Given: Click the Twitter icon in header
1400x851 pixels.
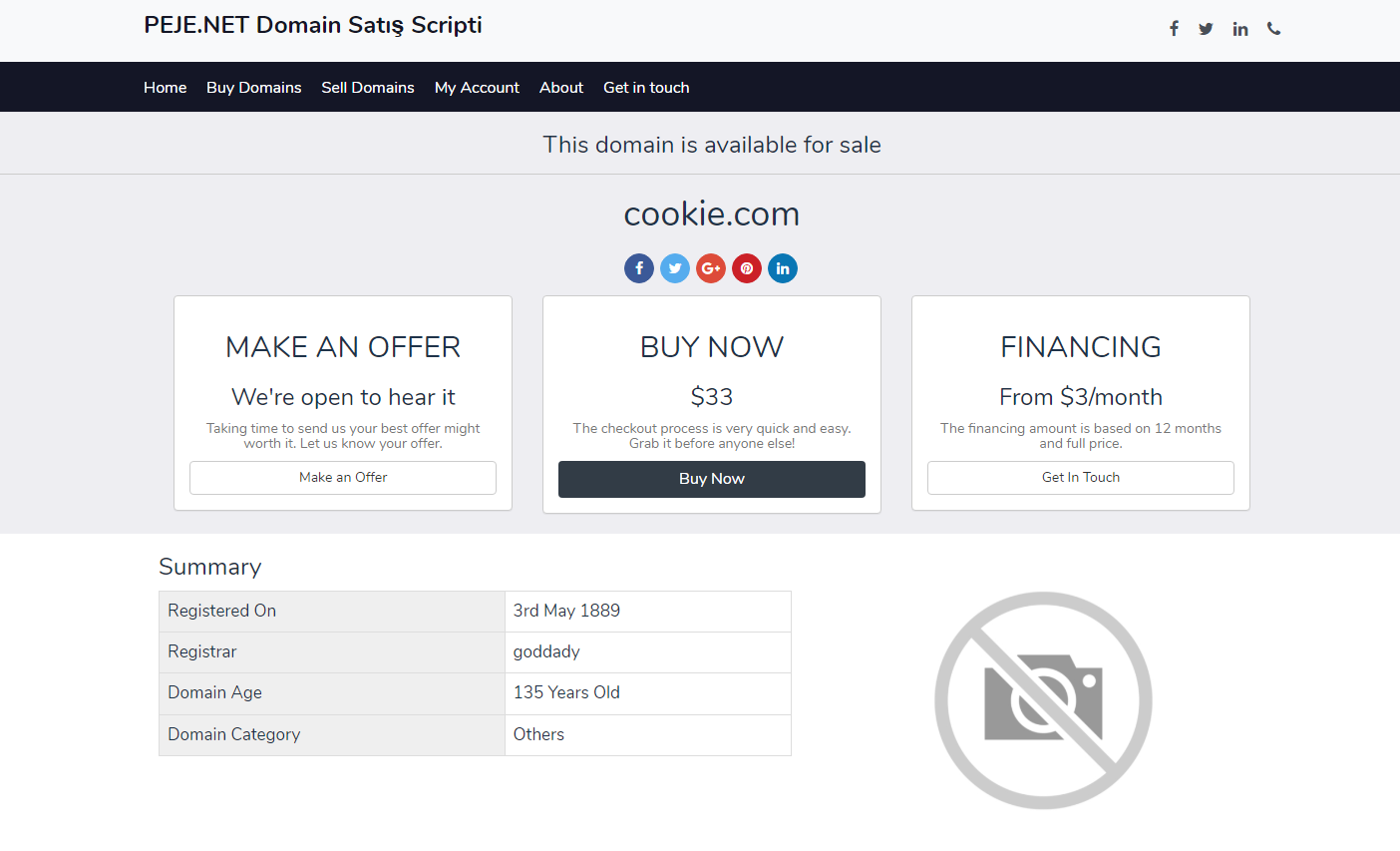Looking at the screenshot, I should (x=1206, y=29).
